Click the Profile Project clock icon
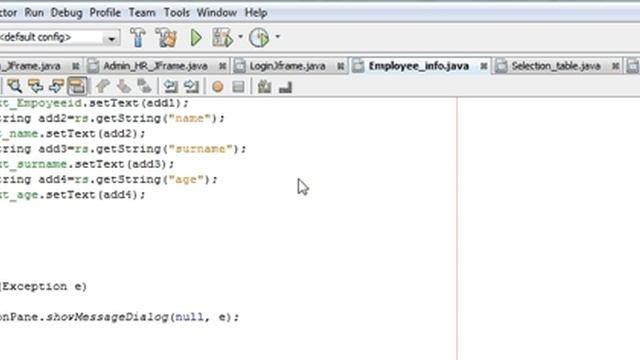 259,38
